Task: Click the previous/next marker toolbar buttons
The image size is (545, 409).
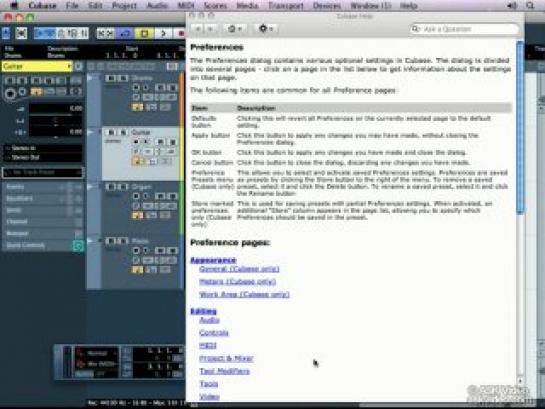Action: point(105,33)
